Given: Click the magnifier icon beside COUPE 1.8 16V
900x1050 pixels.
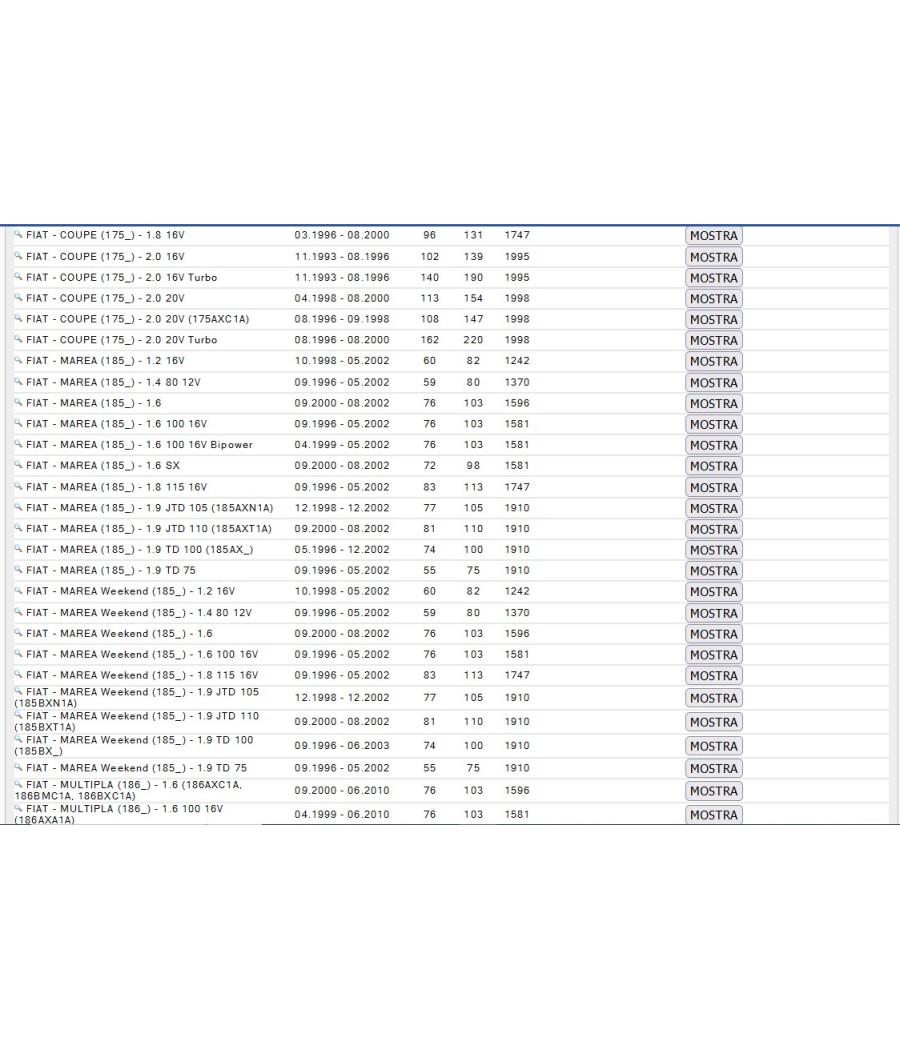Looking at the screenshot, I should pos(19,234).
